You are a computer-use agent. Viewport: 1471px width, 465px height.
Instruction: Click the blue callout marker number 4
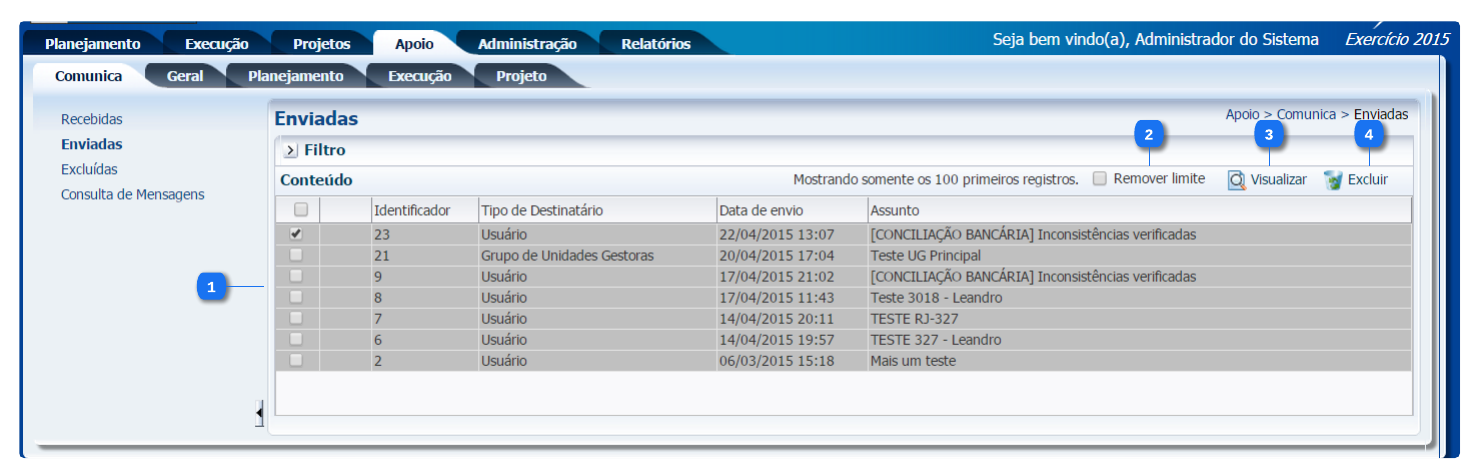pos(1369,134)
